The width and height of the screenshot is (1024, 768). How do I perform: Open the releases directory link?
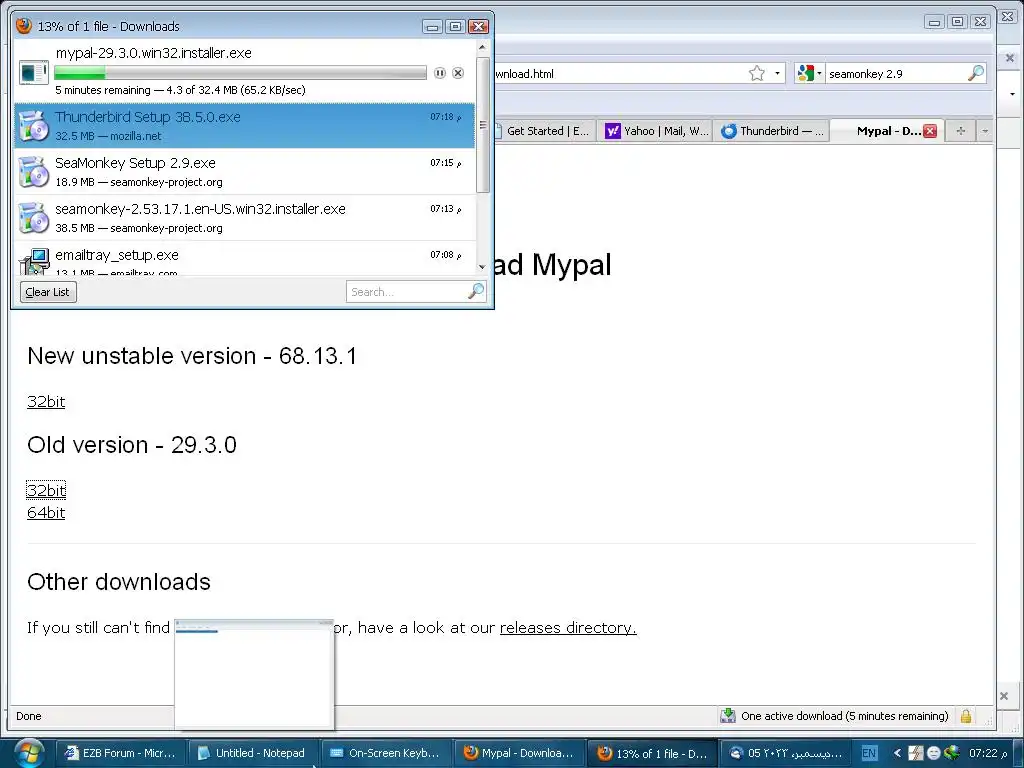tap(568, 627)
